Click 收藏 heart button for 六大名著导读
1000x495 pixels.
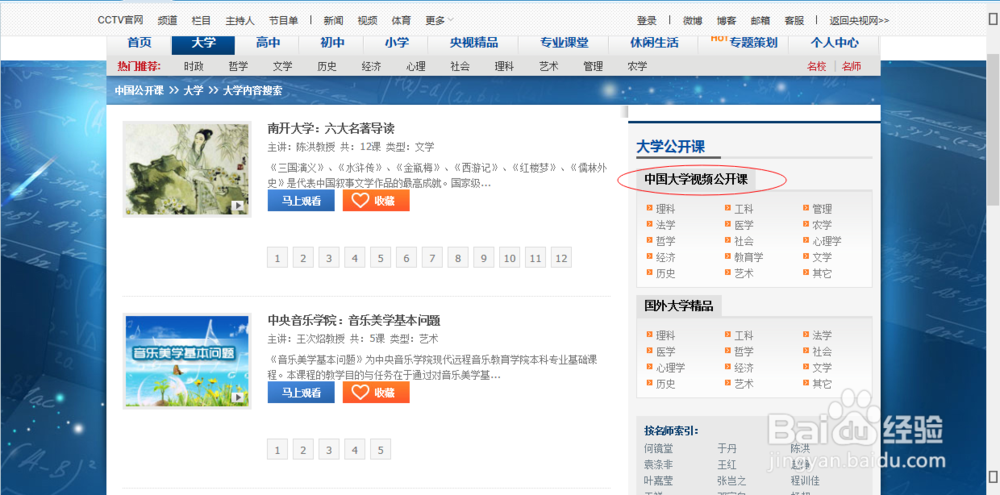pyautogui.click(x=376, y=200)
